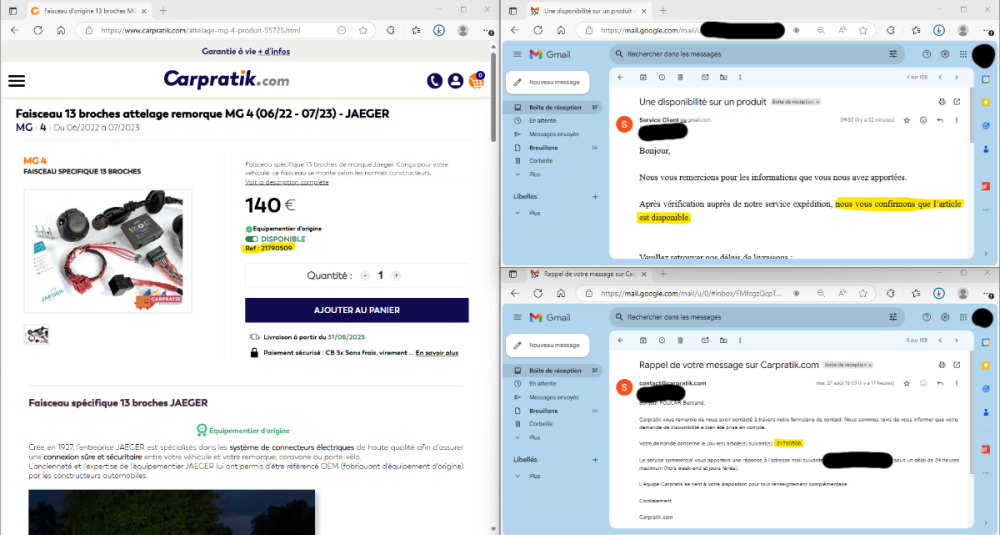
Task: Increase quantity with the plus button
Action: 396,275
